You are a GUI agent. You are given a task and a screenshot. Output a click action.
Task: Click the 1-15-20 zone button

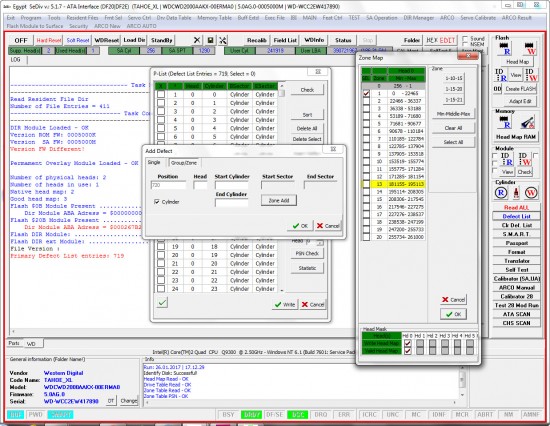tap(454, 89)
